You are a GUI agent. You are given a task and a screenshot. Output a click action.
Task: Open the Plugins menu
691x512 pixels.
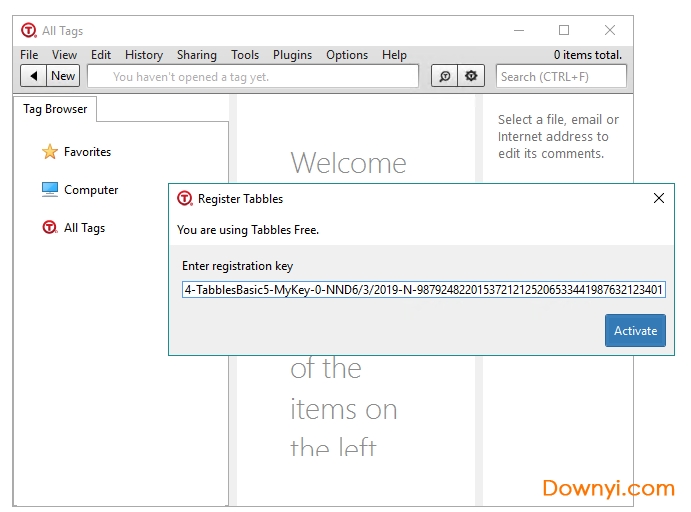click(292, 55)
